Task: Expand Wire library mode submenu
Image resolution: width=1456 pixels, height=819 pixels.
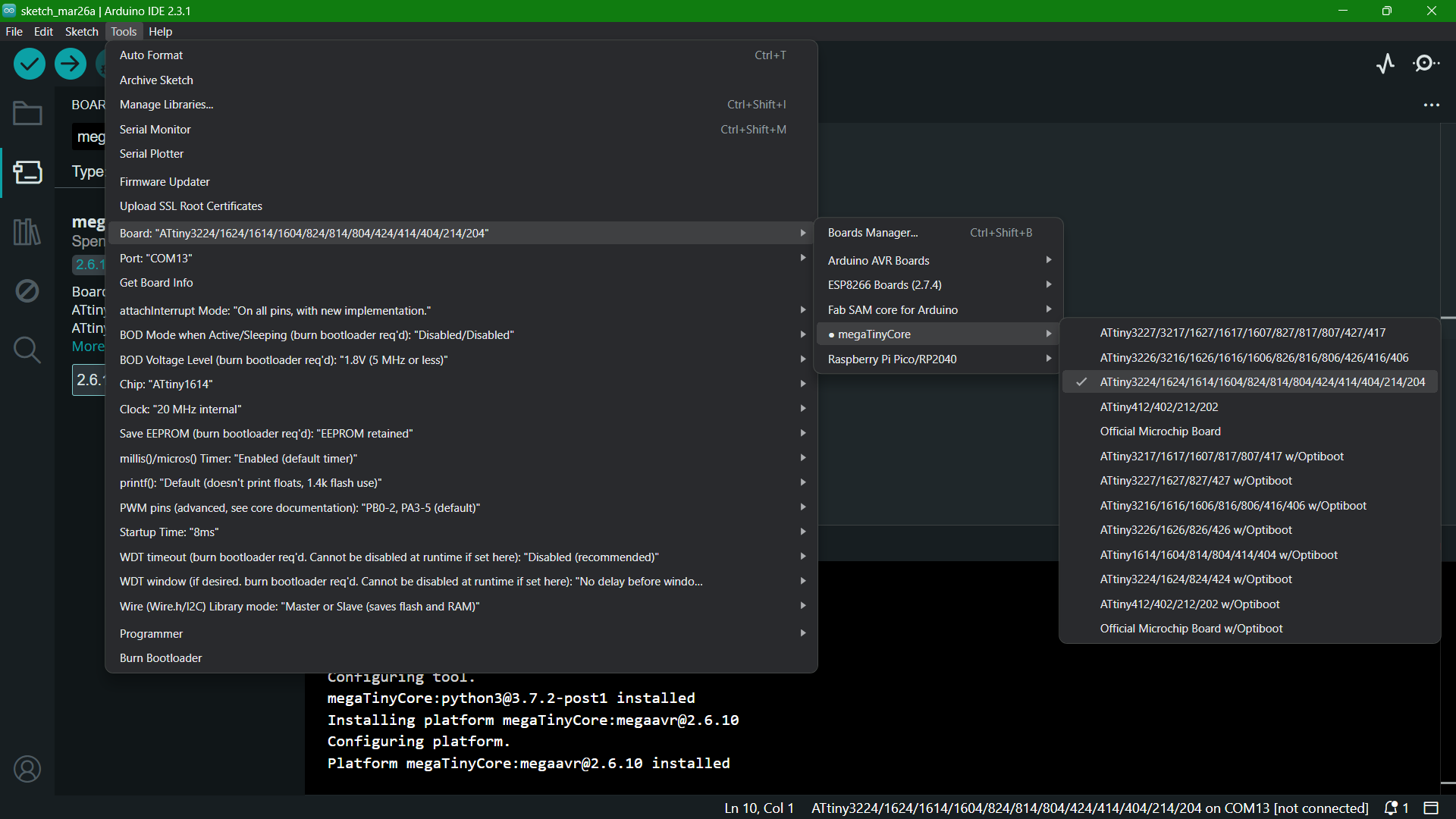Action: 461,607
